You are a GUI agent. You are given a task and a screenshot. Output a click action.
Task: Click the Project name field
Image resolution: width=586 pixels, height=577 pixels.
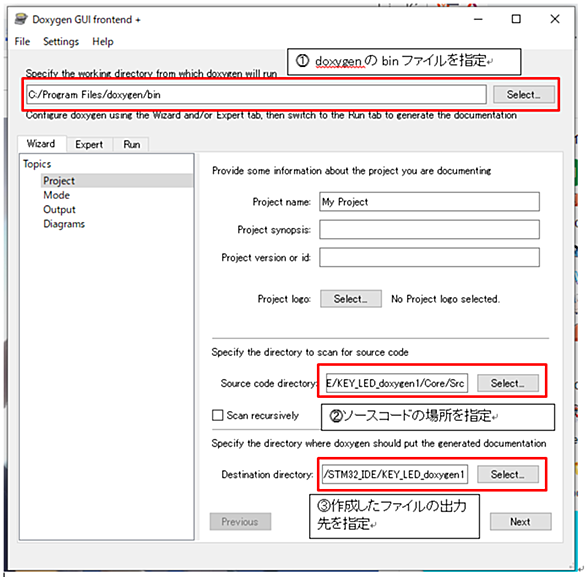pos(429,202)
